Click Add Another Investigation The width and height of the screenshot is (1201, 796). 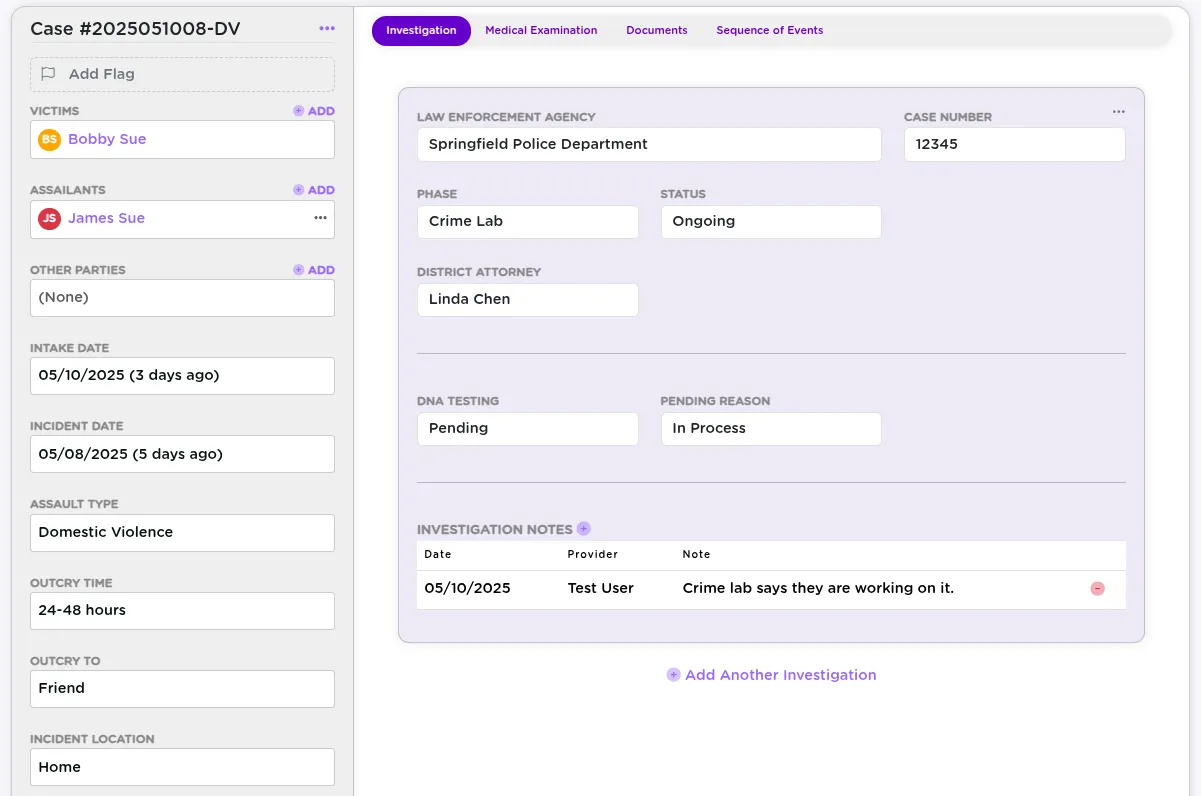(771, 674)
